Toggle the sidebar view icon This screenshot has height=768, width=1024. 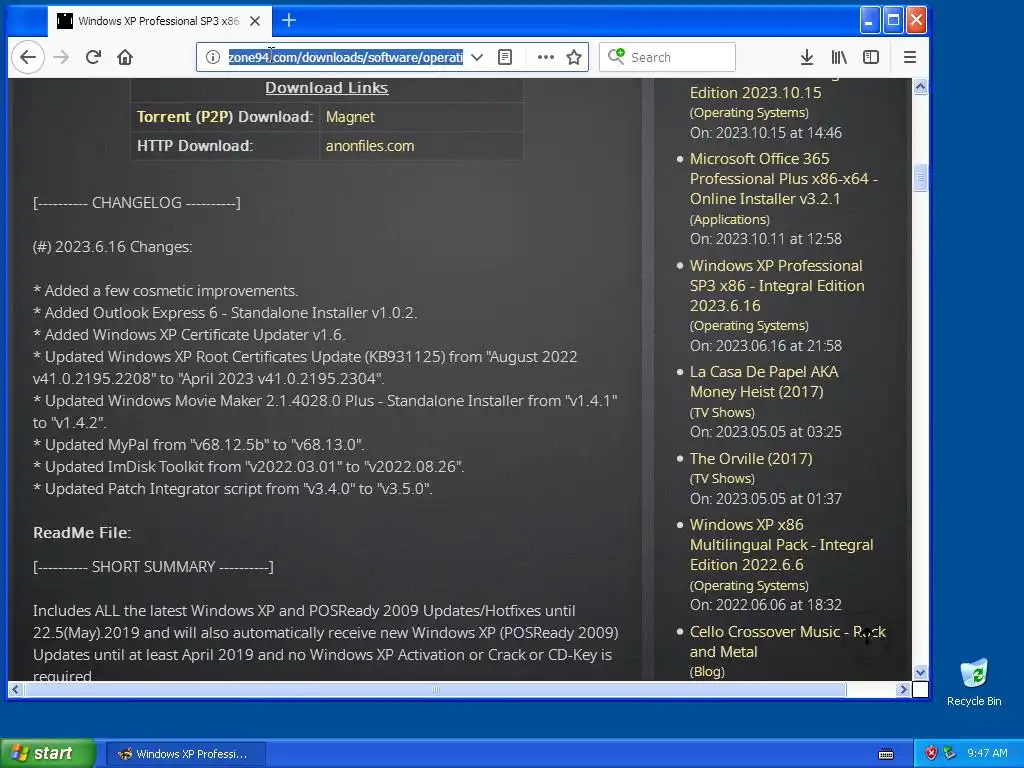click(x=871, y=57)
